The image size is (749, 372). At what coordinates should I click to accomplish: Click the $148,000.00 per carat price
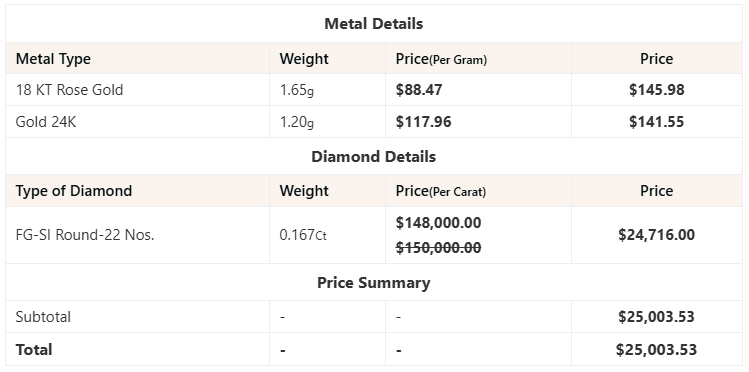(438, 223)
